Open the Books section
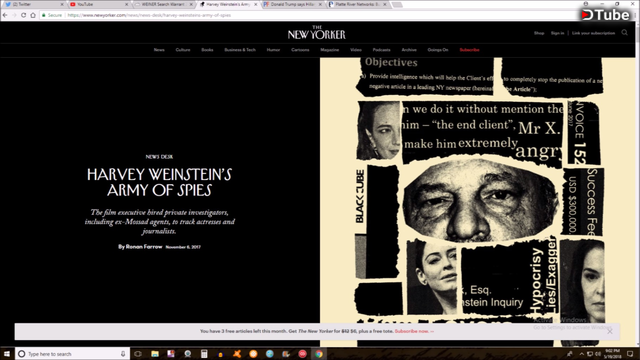The width and height of the screenshot is (640, 360). point(207,50)
